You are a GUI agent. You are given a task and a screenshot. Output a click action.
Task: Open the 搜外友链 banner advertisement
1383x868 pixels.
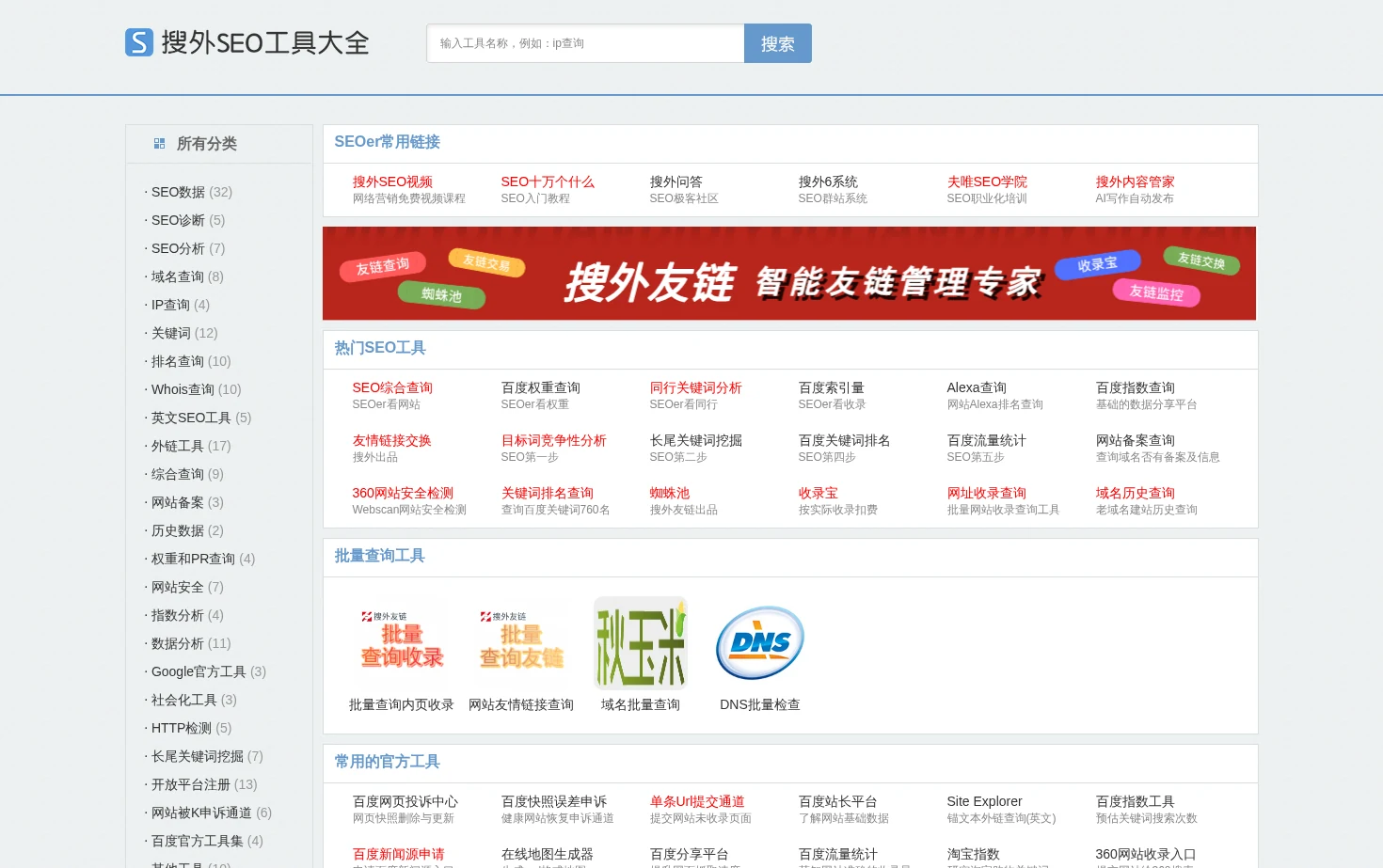789,274
